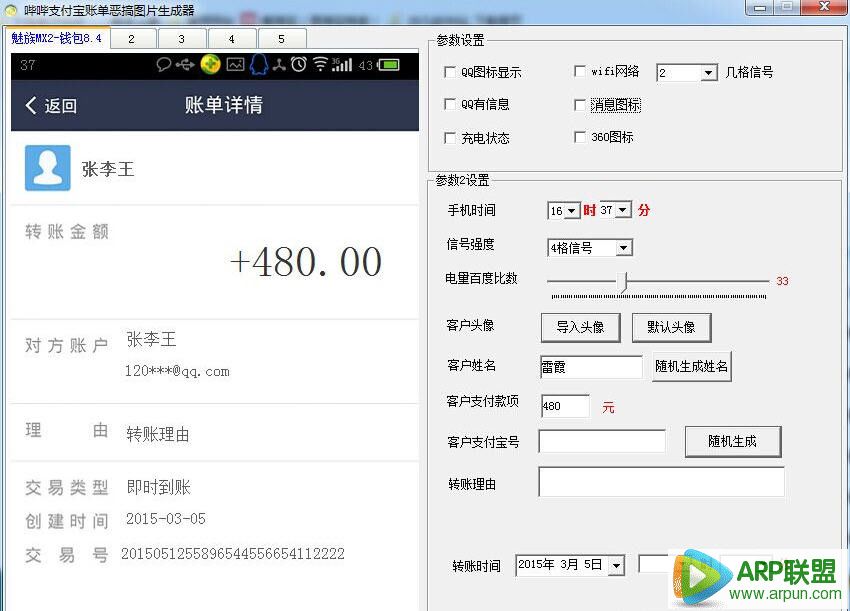Click the 客户支付款项 field showing 480
This screenshot has height=611, width=850.
565,406
